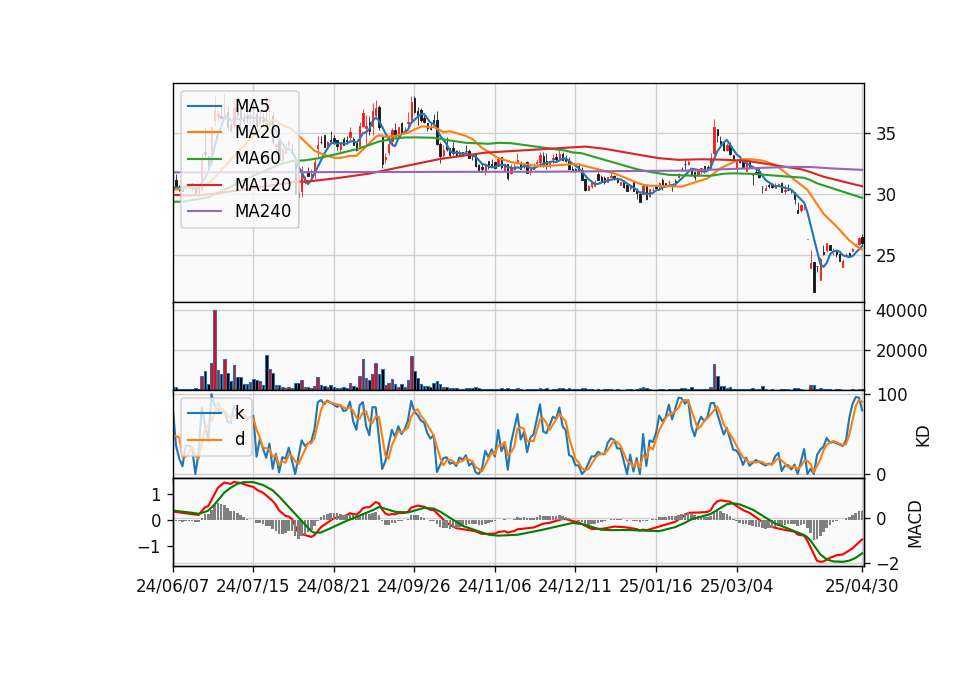This screenshot has height=690, width=960.
Task: Click the MA60 legend label
Action: click(258, 159)
